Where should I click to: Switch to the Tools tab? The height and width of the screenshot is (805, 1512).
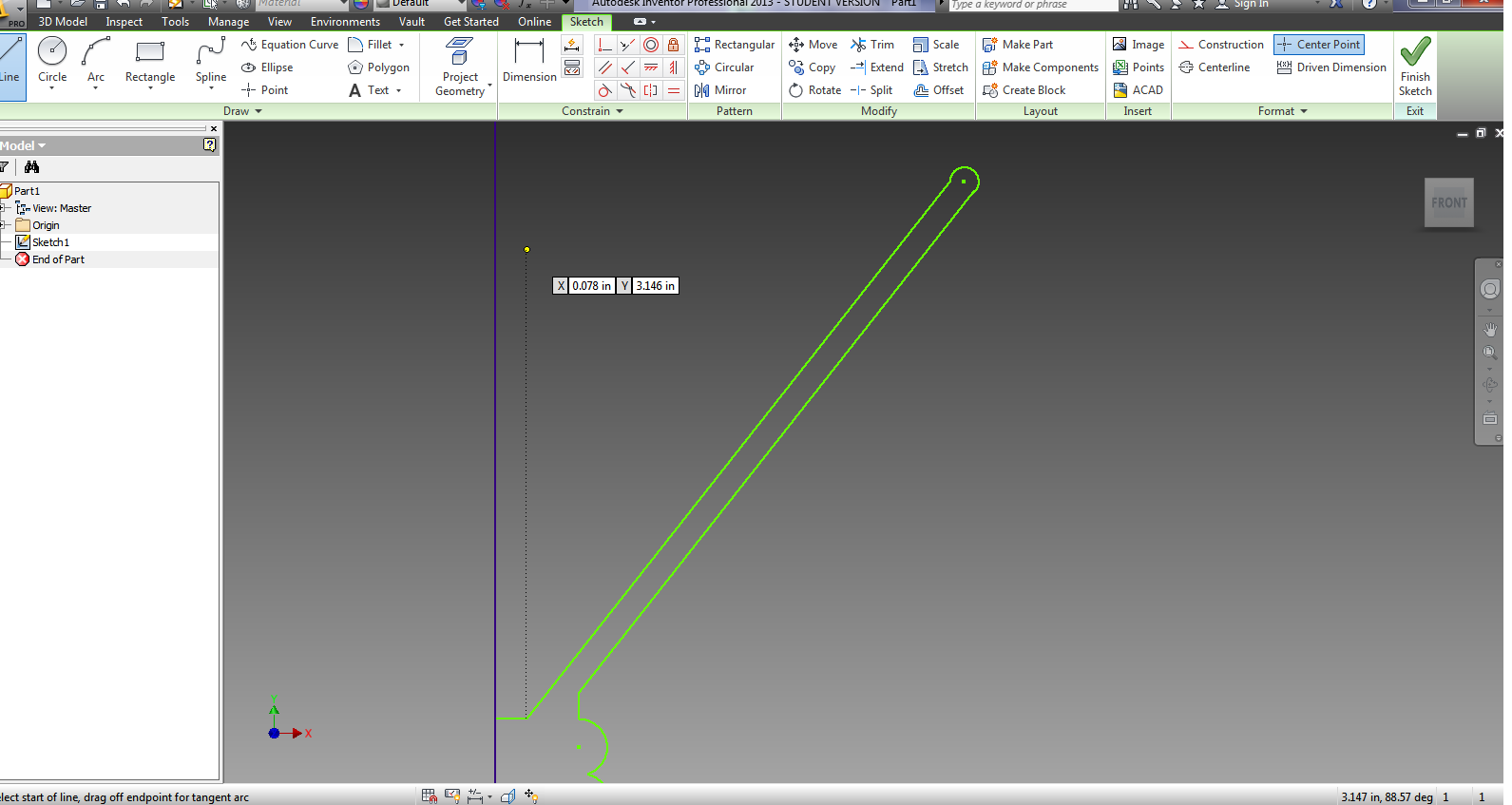tap(175, 22)
